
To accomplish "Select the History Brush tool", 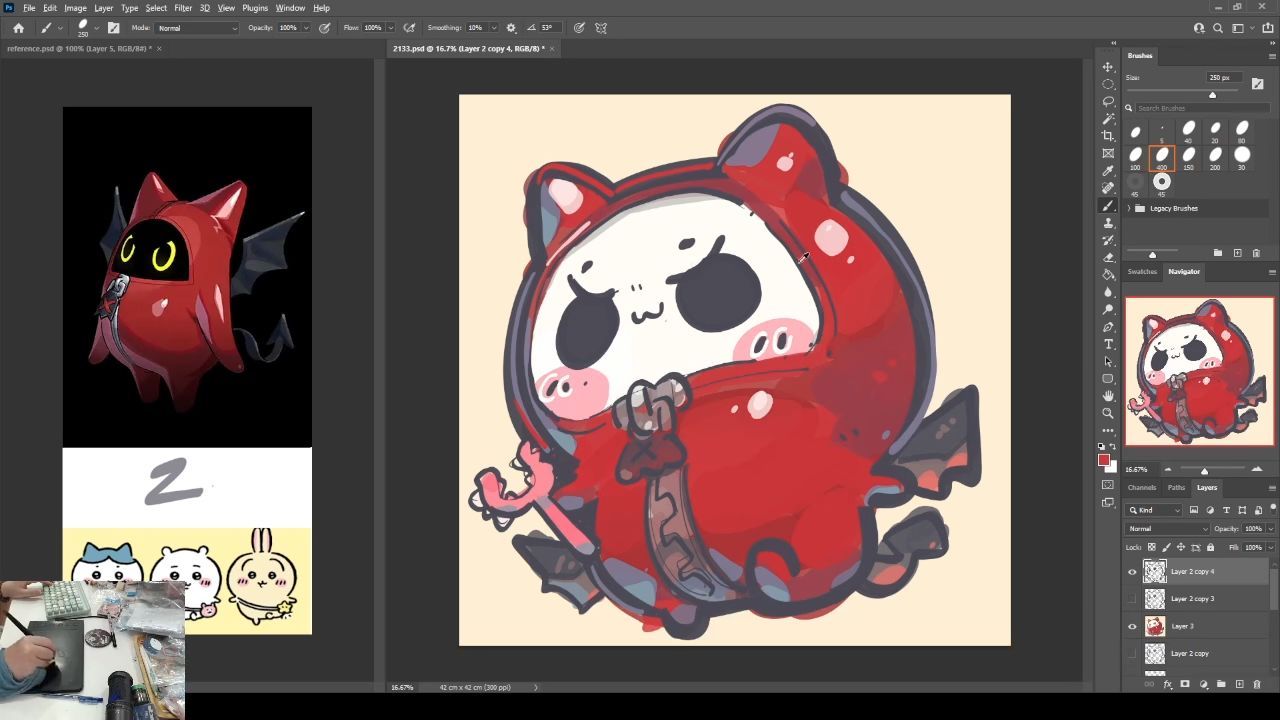I will 1108,240.
